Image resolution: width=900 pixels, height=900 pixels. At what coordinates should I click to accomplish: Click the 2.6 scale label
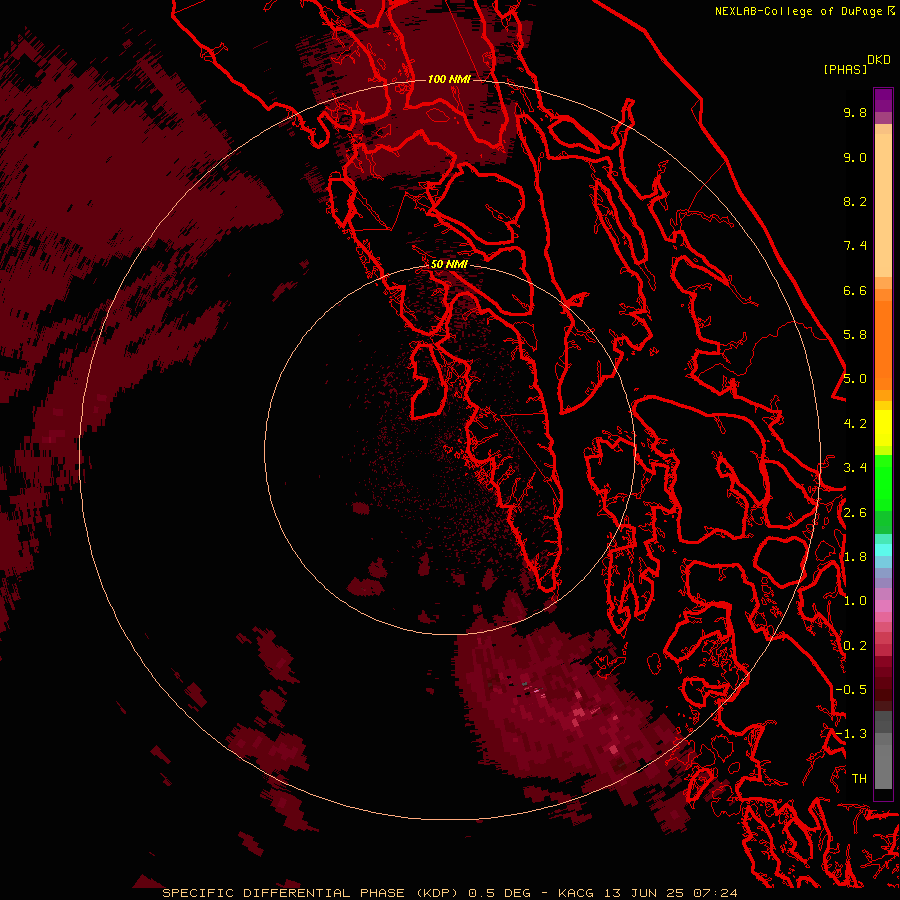click(855, 513)
